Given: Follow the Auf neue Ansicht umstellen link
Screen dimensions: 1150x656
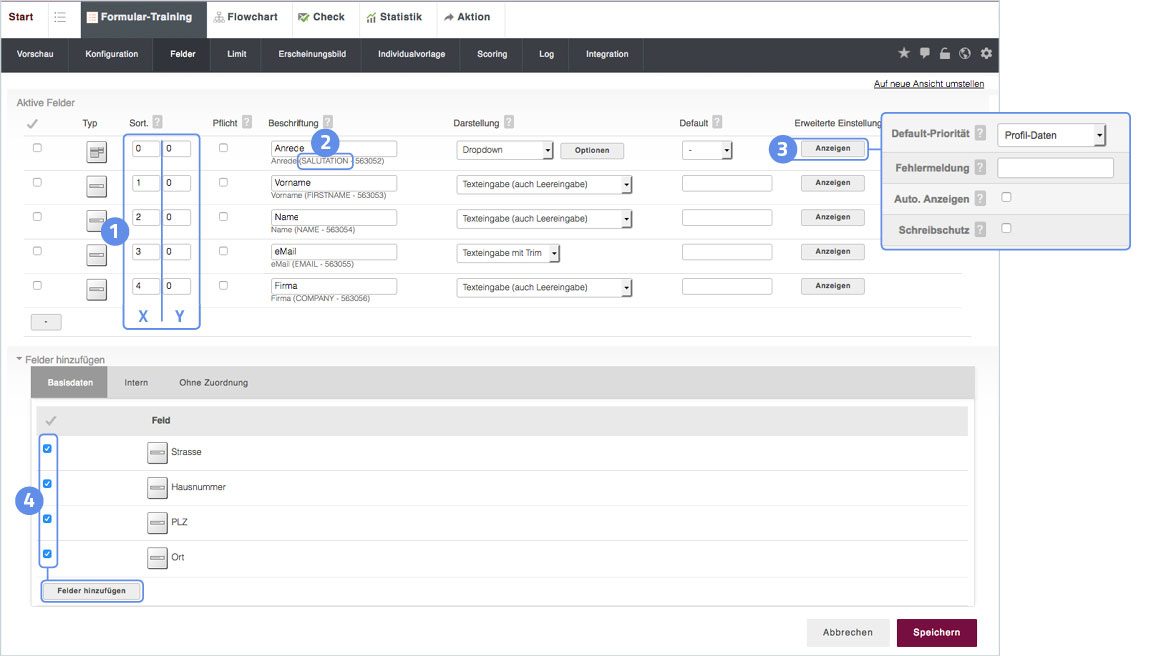Looking at the screenshot, I should point(928,84).
